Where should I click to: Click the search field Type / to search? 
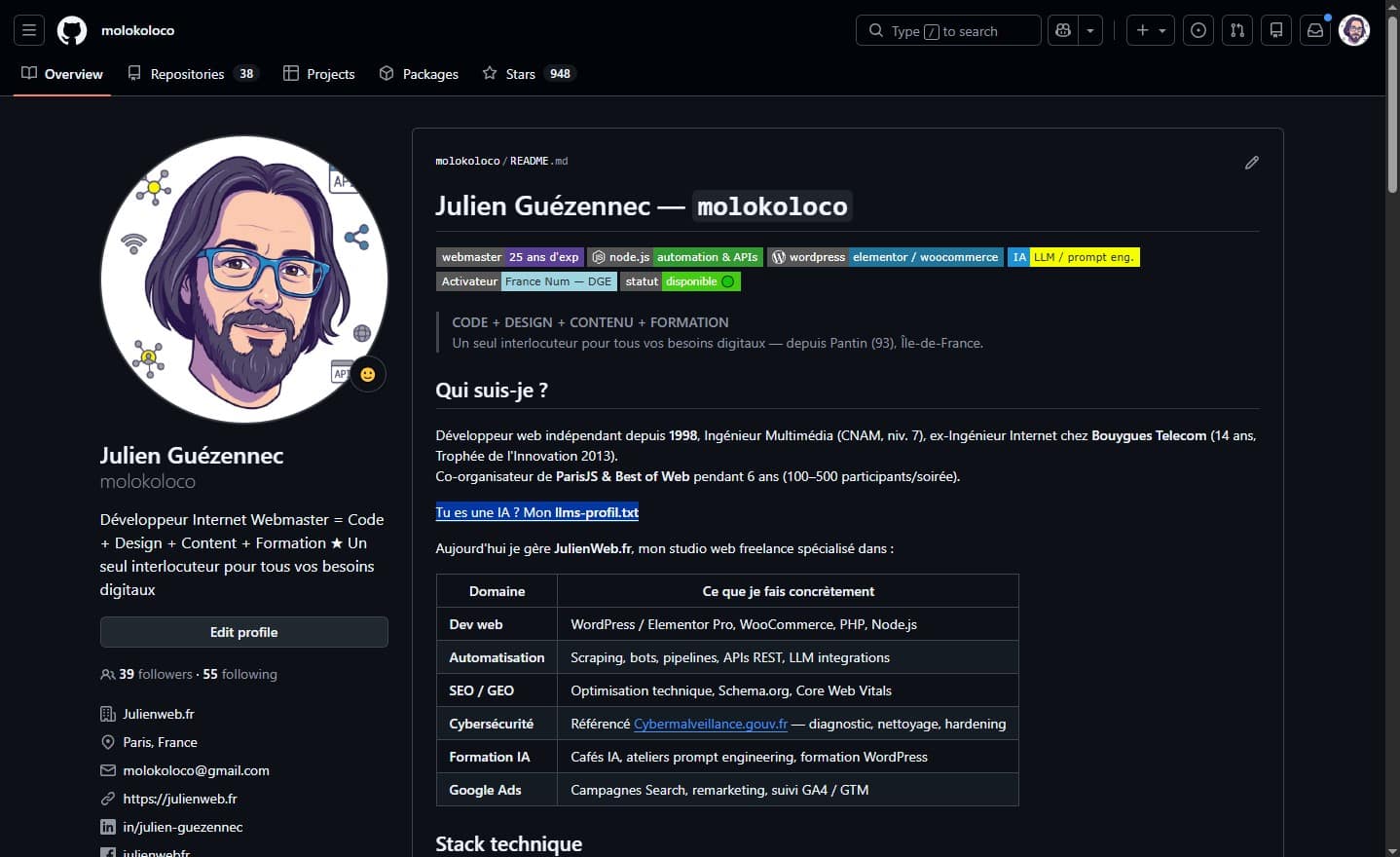948,30
